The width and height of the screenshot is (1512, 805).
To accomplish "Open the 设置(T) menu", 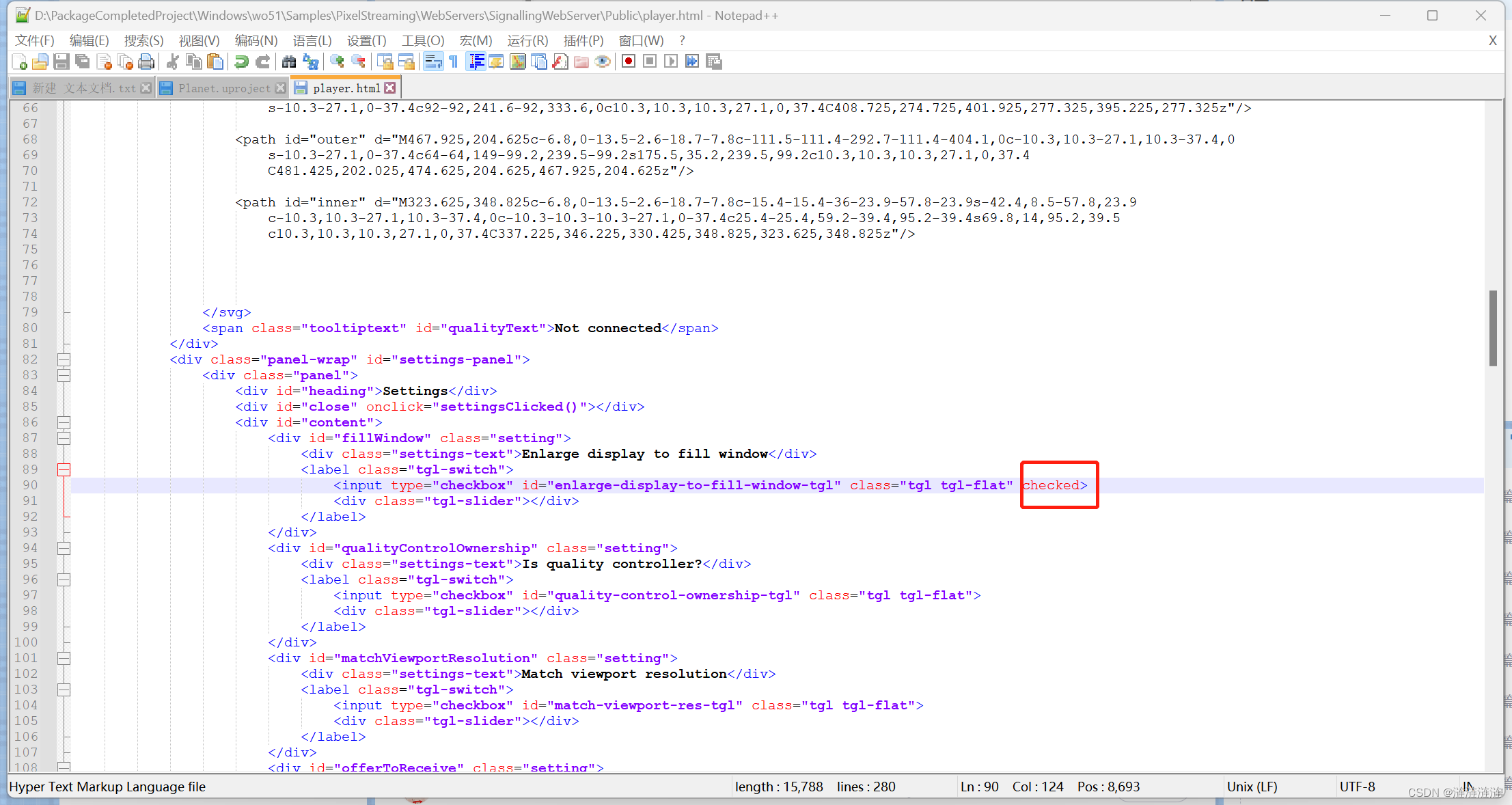I will pyautogui.click(x=367, y=41).
